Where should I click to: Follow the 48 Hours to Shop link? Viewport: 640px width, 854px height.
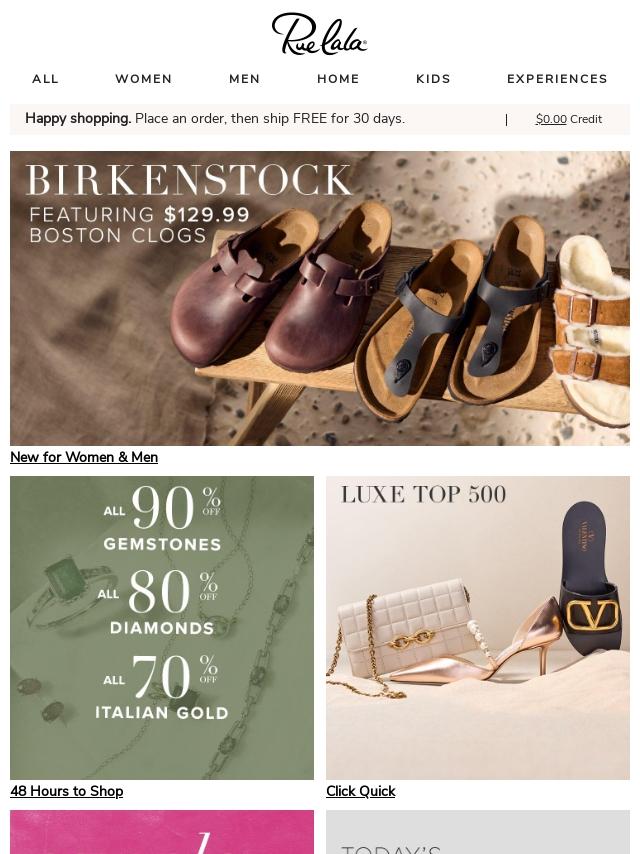66,791
